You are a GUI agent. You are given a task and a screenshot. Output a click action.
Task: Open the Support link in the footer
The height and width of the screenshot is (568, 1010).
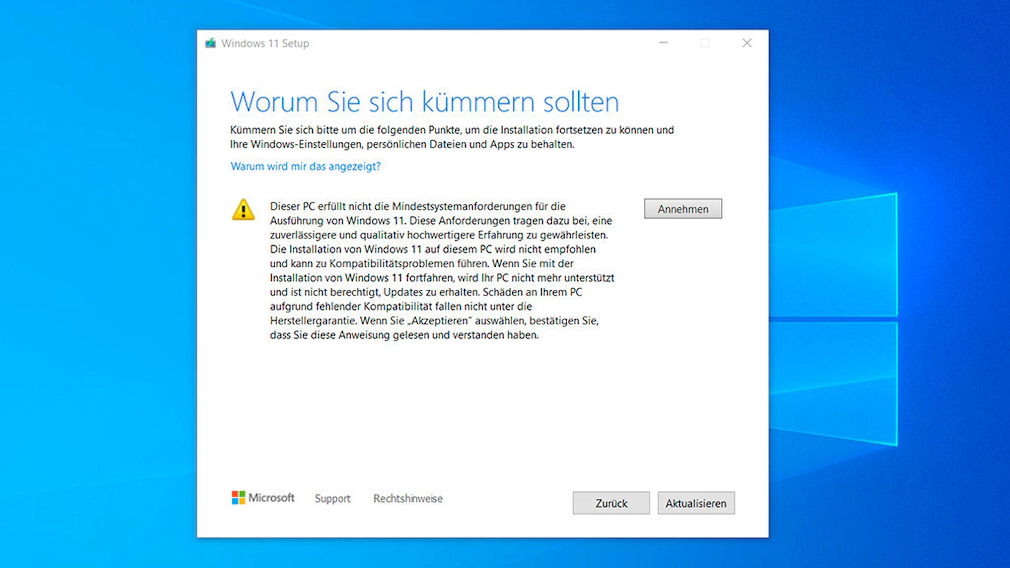(332, 498)
